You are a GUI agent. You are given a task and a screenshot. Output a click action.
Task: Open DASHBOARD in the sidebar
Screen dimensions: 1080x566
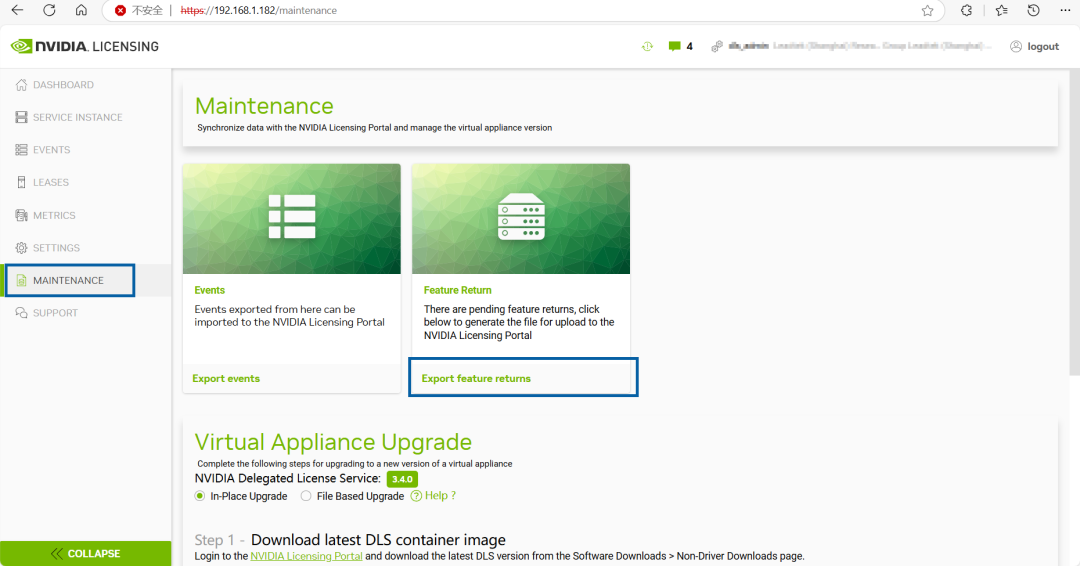[x=63, y=85]
